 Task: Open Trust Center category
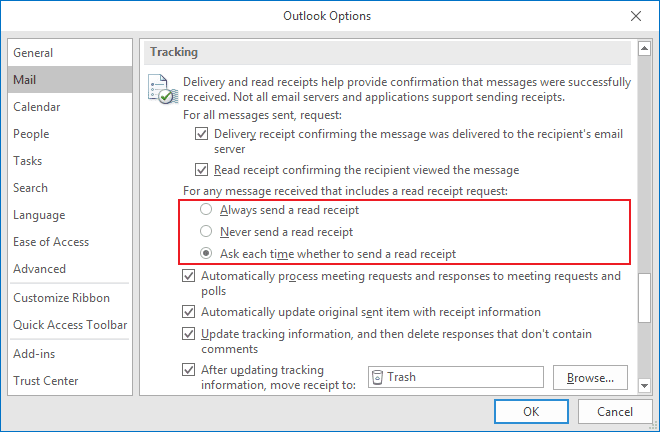click(70, 381)
